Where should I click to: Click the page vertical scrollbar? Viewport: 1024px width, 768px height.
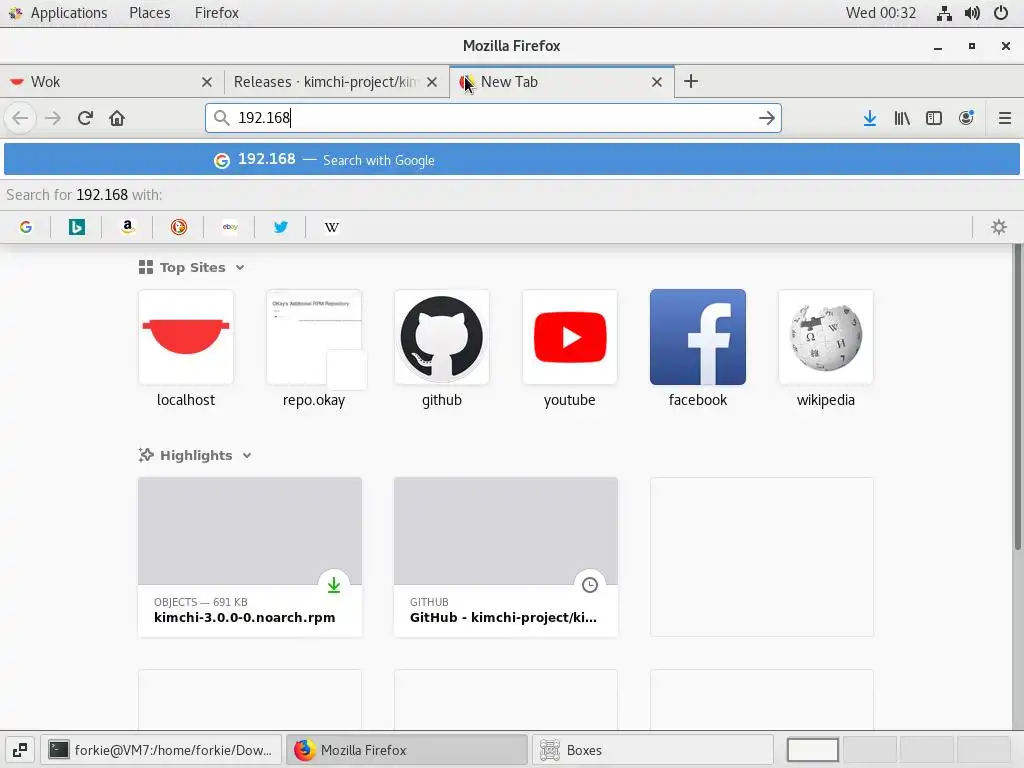pyautogui.click(x=1017, y=398)
